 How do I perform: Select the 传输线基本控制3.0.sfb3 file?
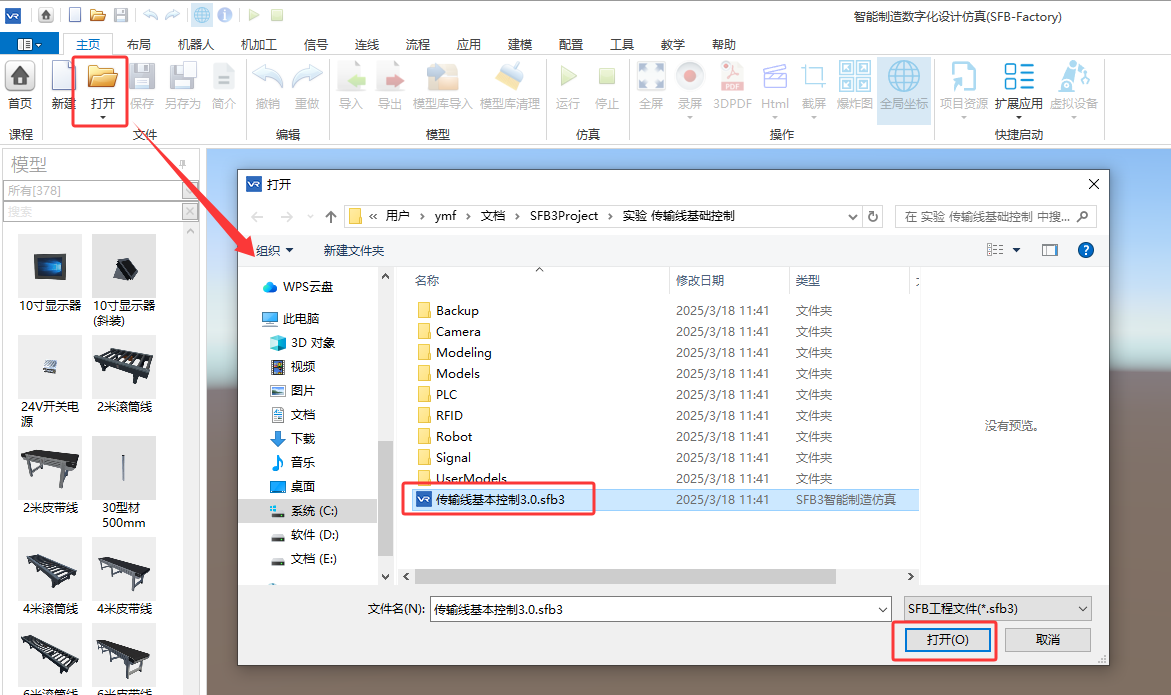coord(500,499)
